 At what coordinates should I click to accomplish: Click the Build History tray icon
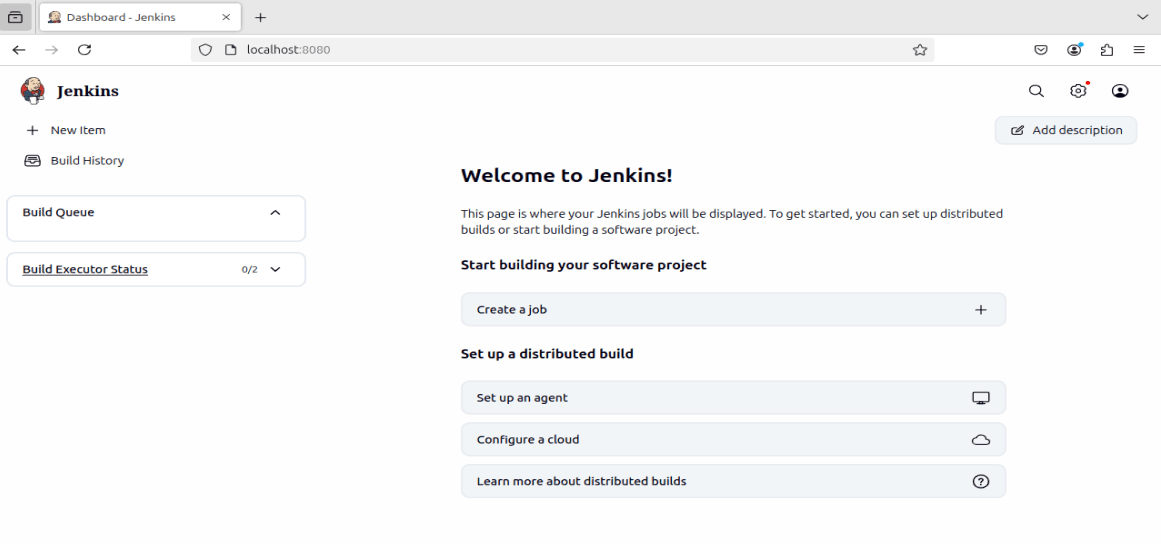pos(32,161)
